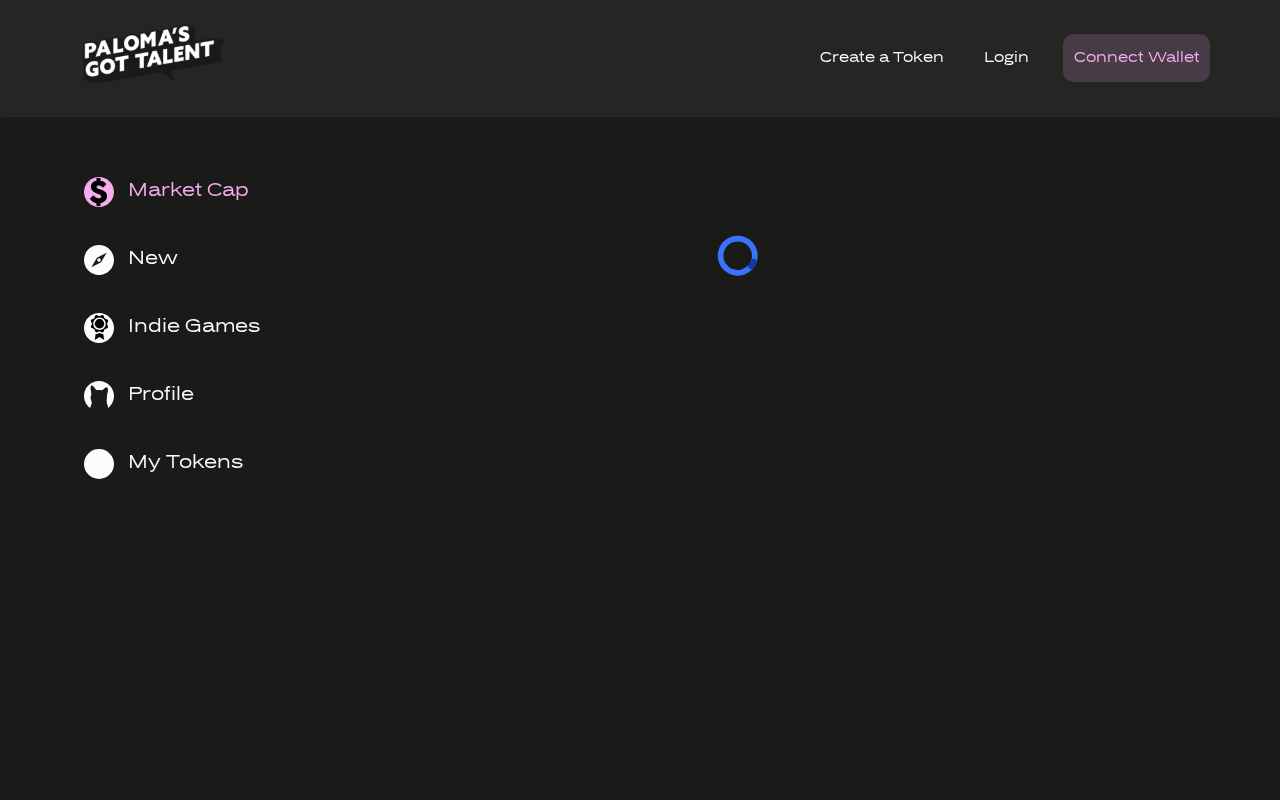Click the Login link
The width and height of the screenshot is (1280, 800).
1006,57
